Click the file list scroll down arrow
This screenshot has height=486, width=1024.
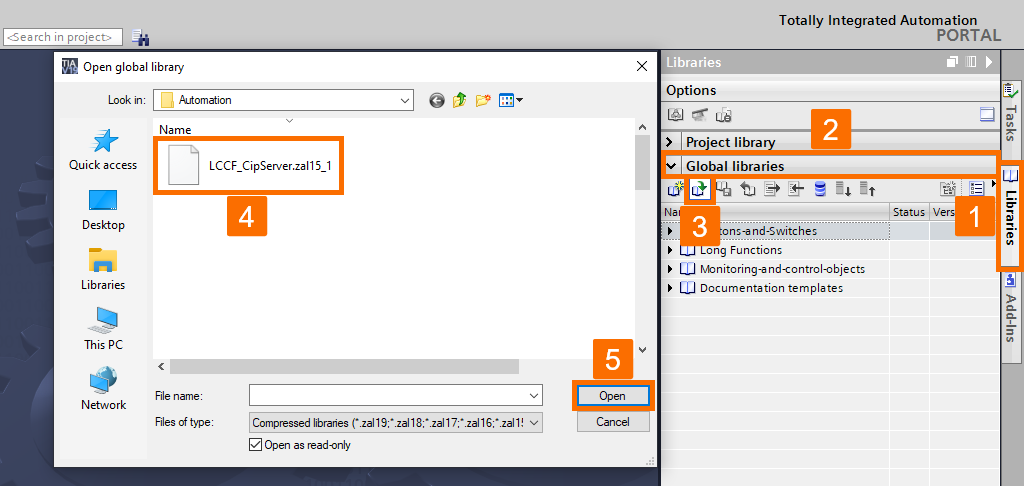(x=642, y=350)
